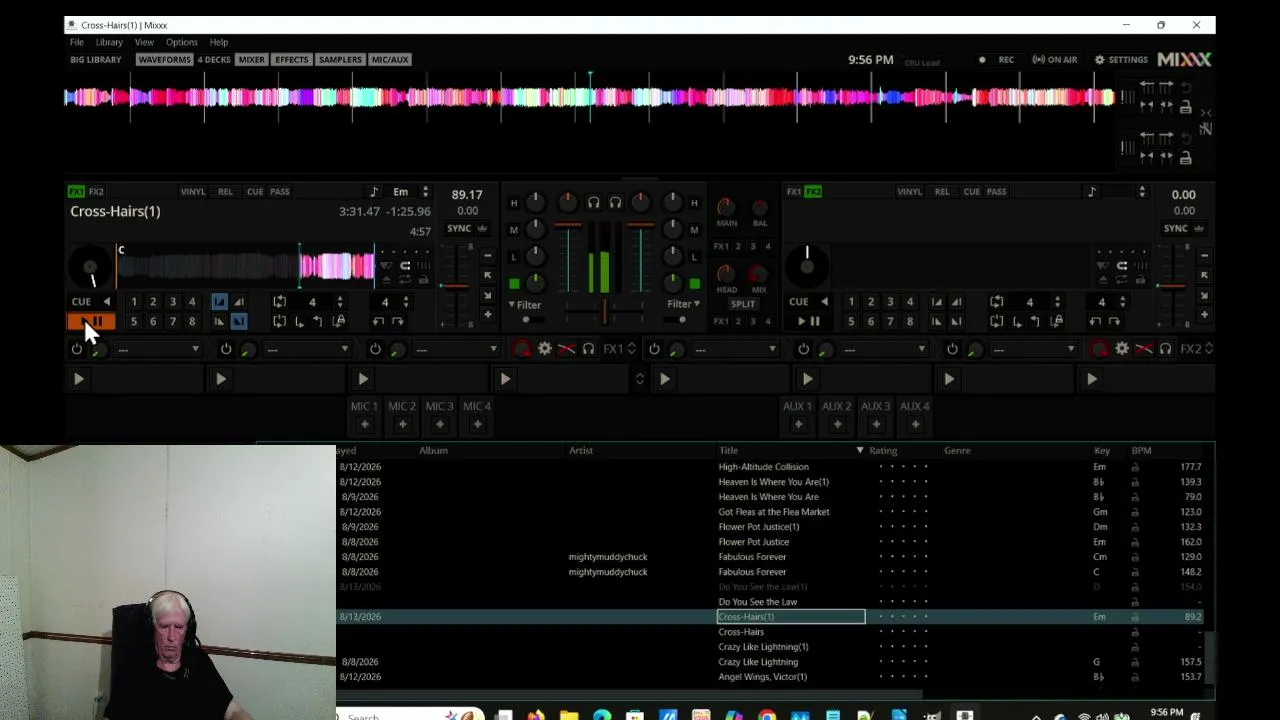Open the second FX1 effect selector dropdown
The height and width of the screenshot is (720, 1280).
click(307, 349)
